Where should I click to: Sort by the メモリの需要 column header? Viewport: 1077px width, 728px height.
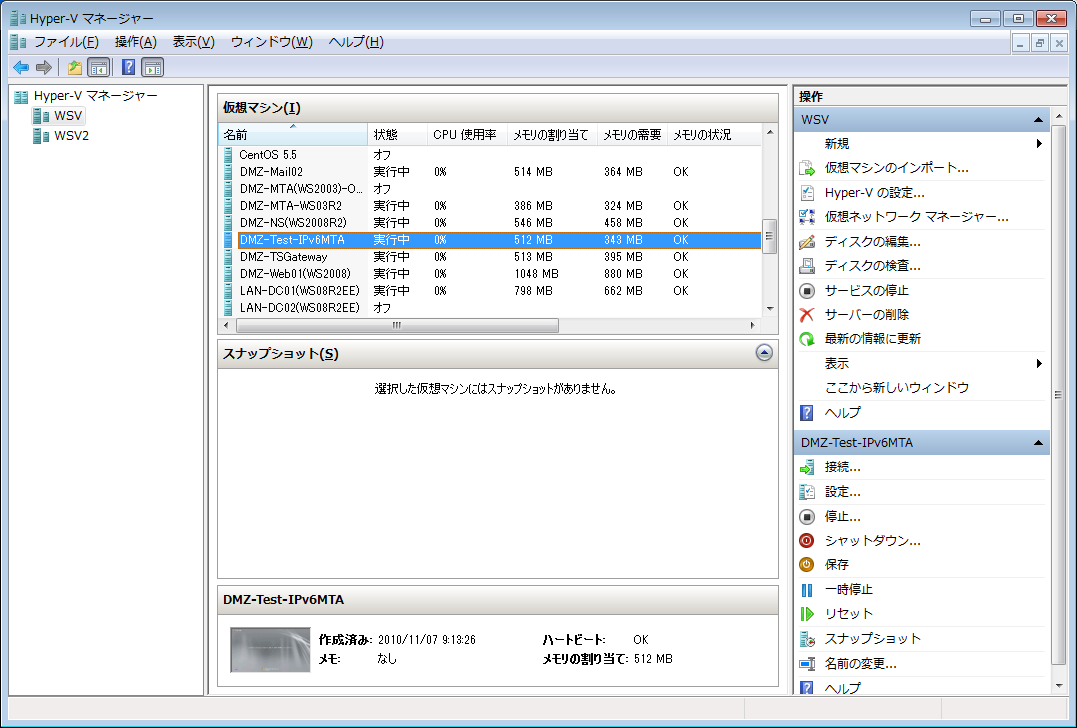coord(632,135)
